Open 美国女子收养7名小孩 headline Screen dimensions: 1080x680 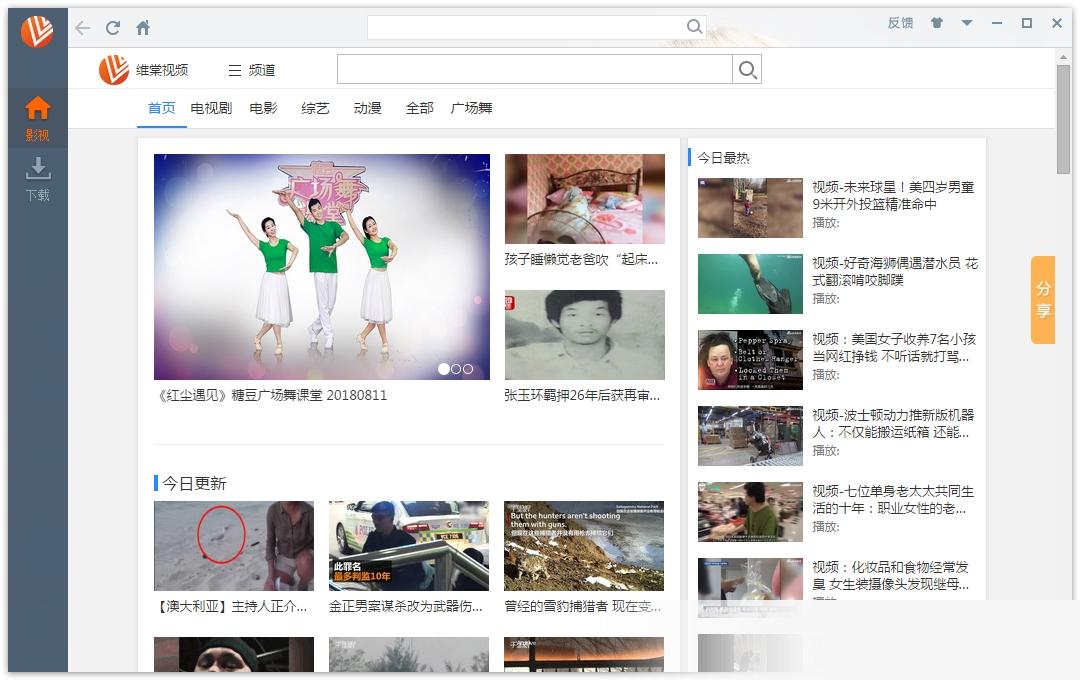click(894, 348)
